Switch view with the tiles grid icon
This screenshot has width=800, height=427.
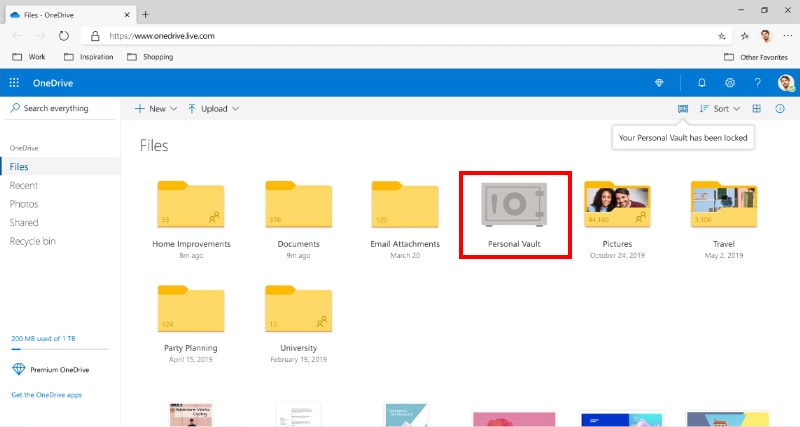point(757,109)
